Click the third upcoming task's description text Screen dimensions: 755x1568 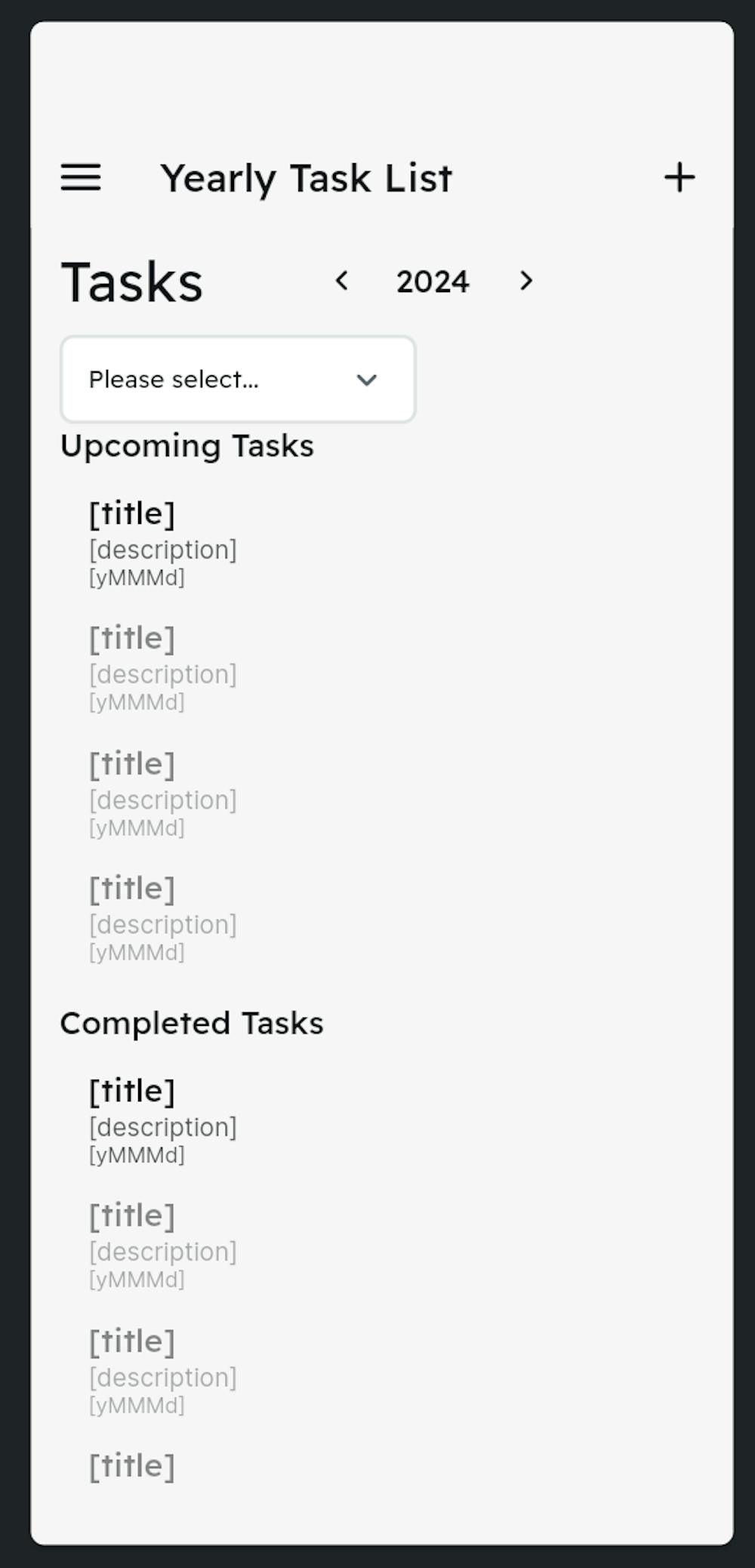(163, 799)
